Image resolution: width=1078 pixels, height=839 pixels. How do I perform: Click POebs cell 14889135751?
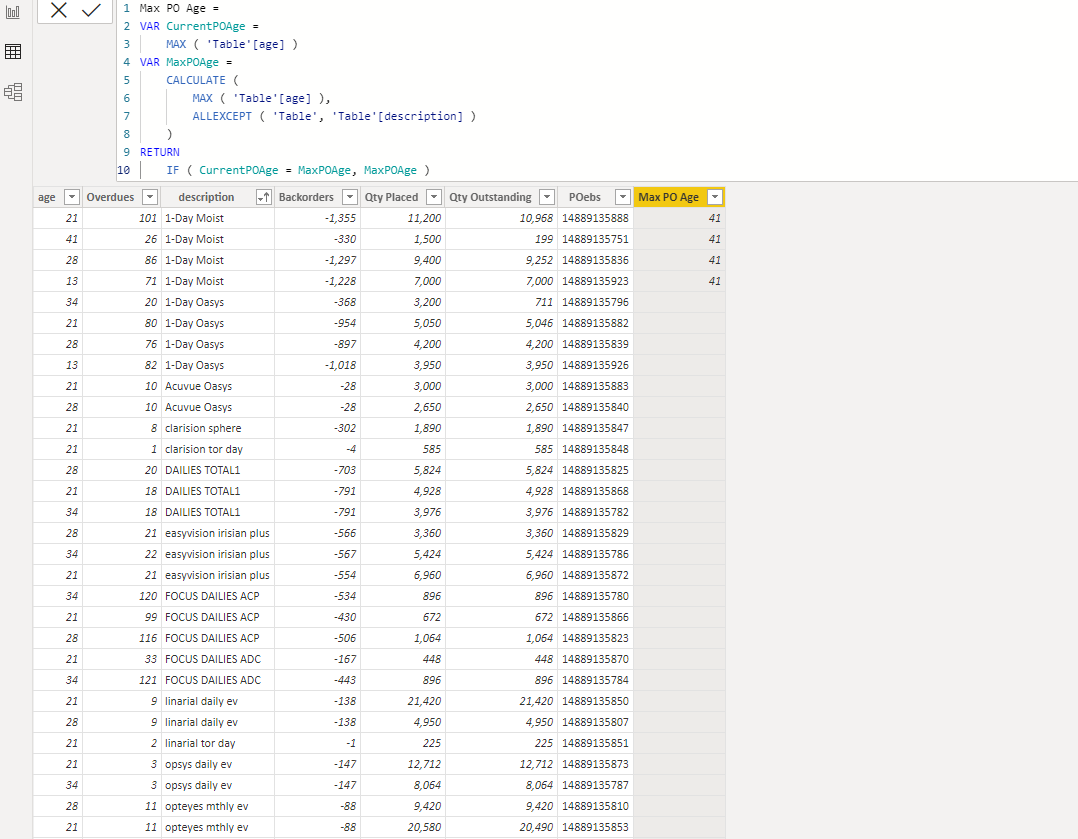click(595, 239)
